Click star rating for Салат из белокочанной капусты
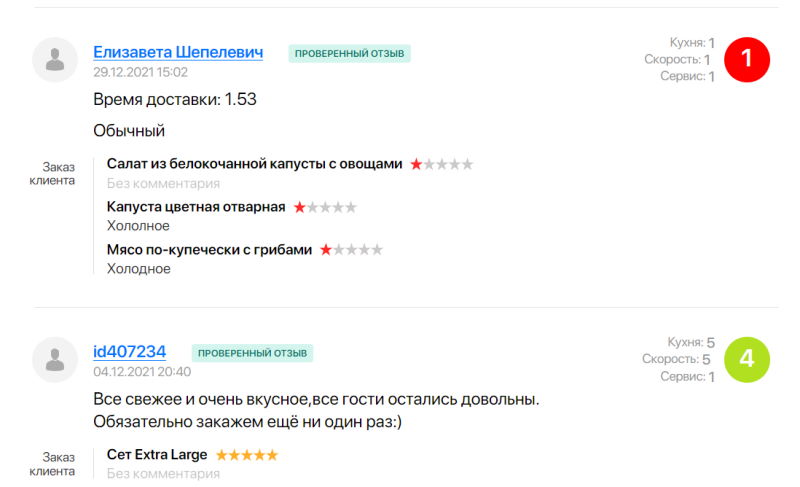The width and height of the screenshot is (800, 487). pyautogui.click(x=441, y=164)
